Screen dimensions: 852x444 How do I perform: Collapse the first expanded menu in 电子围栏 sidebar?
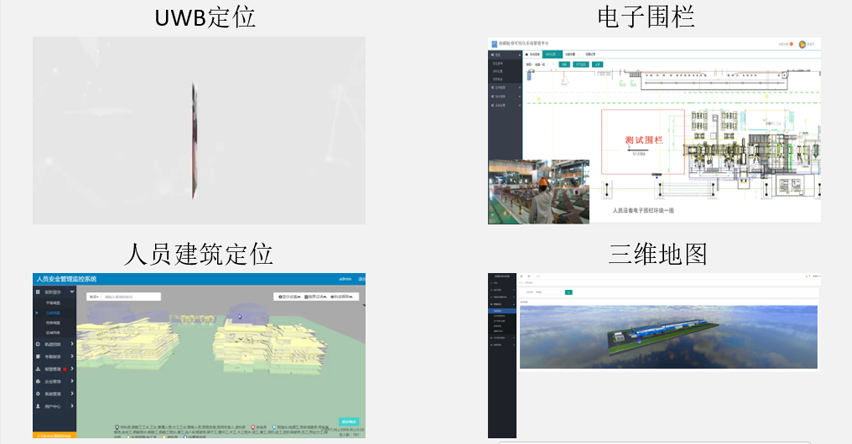click(x=519, y=55)
